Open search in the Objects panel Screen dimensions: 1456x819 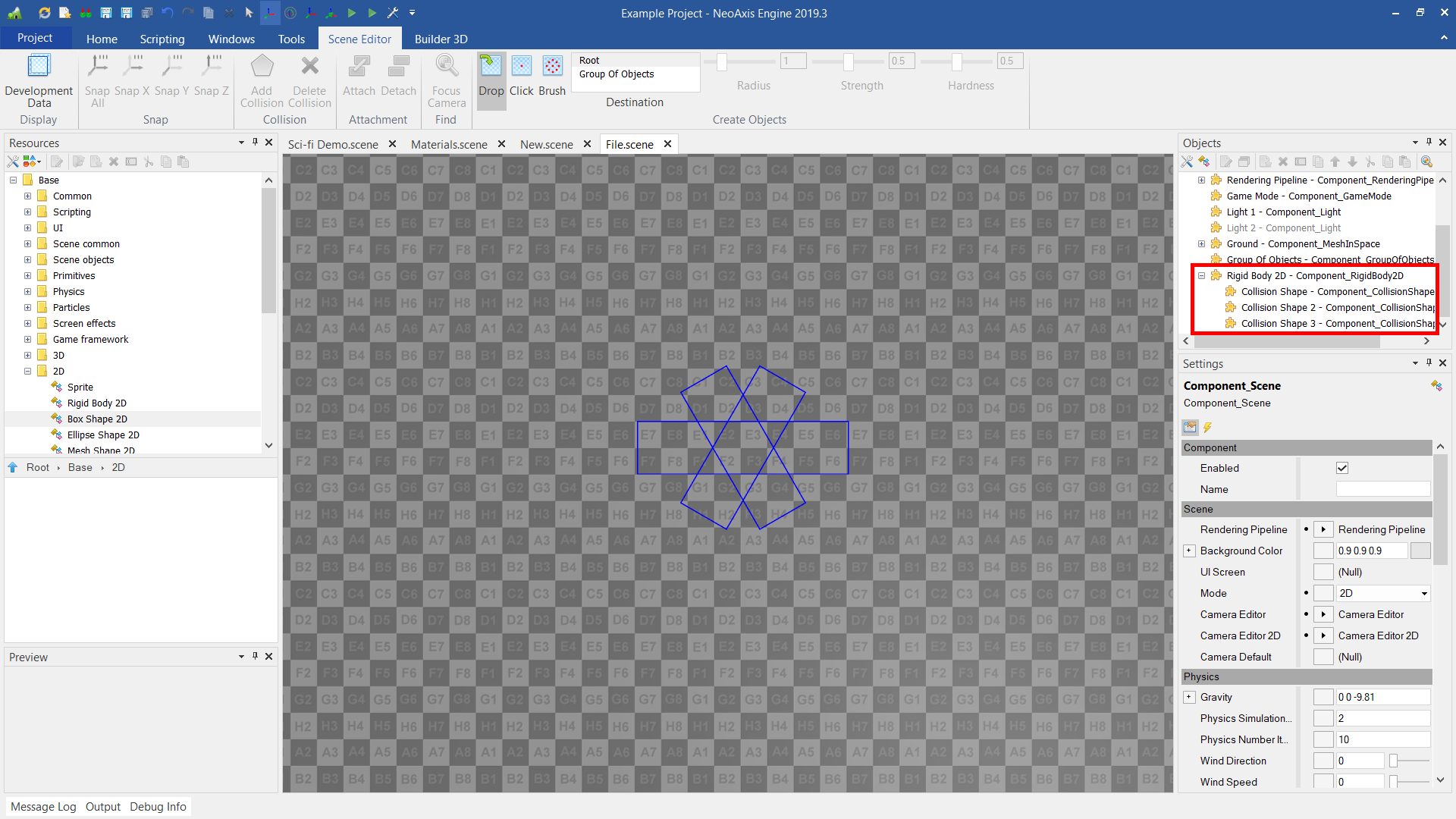click(x=1427, y=162)
